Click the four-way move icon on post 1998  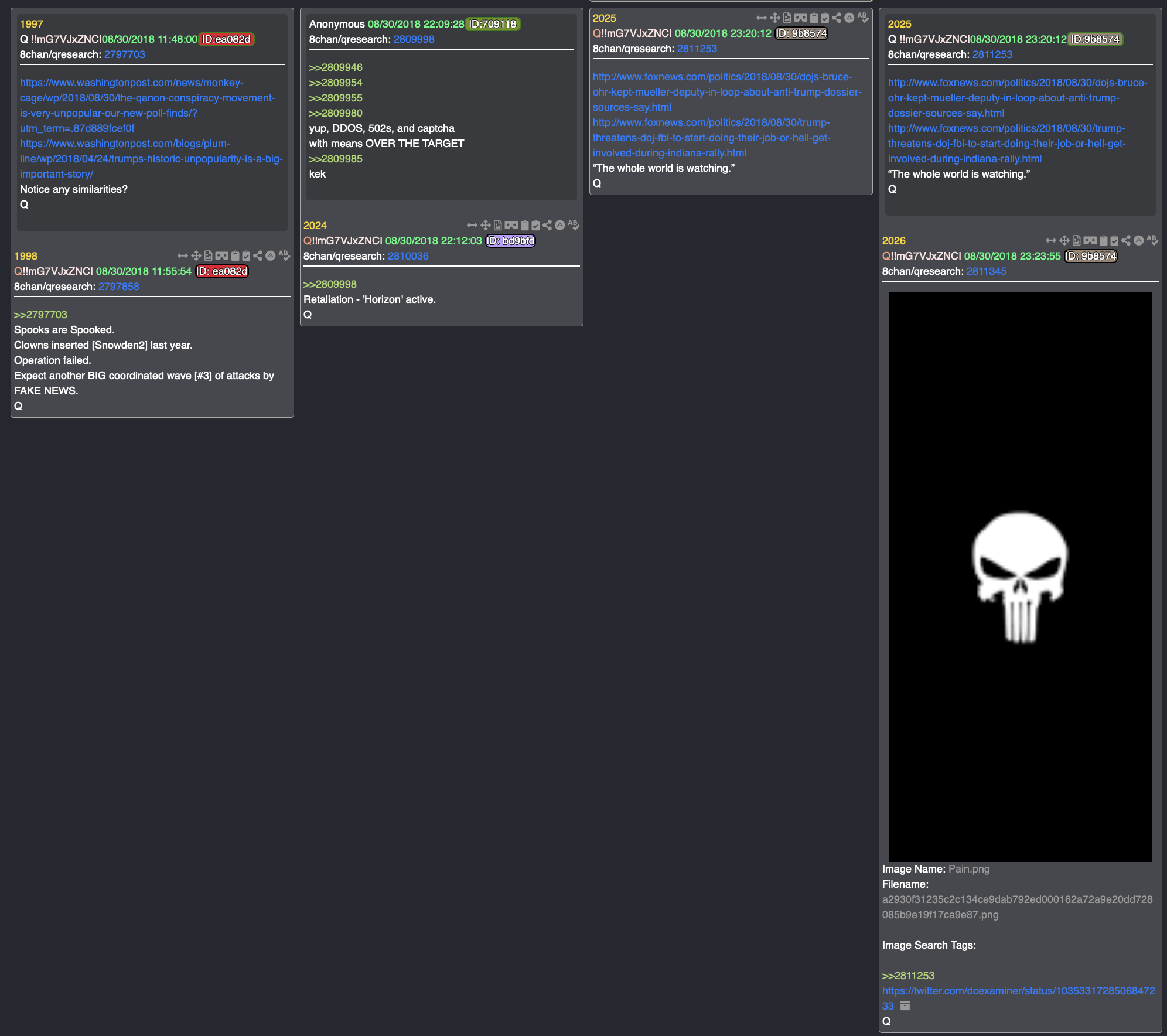coord(196,256)
